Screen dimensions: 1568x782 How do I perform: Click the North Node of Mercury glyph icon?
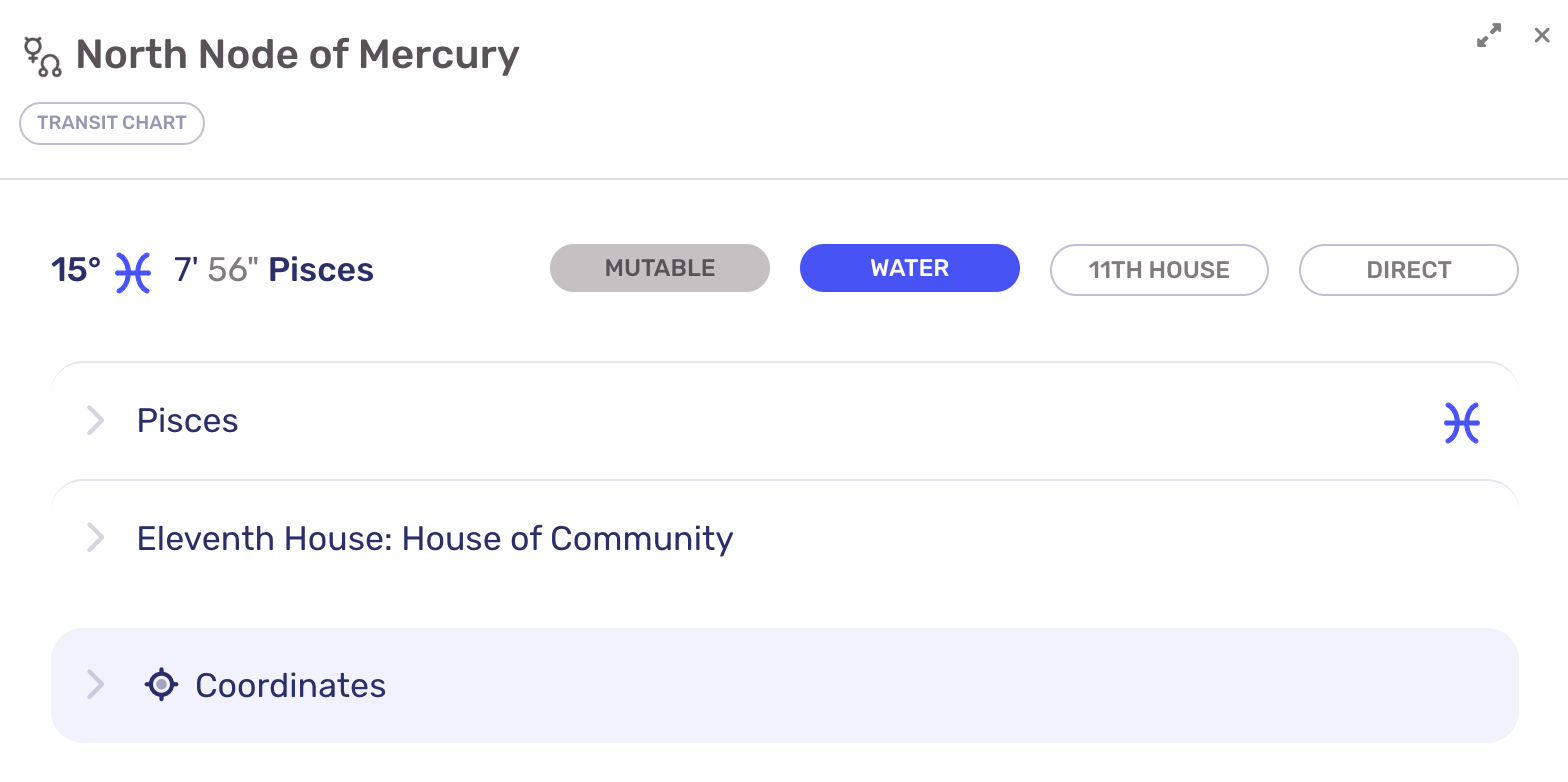[x=42, y=56]
